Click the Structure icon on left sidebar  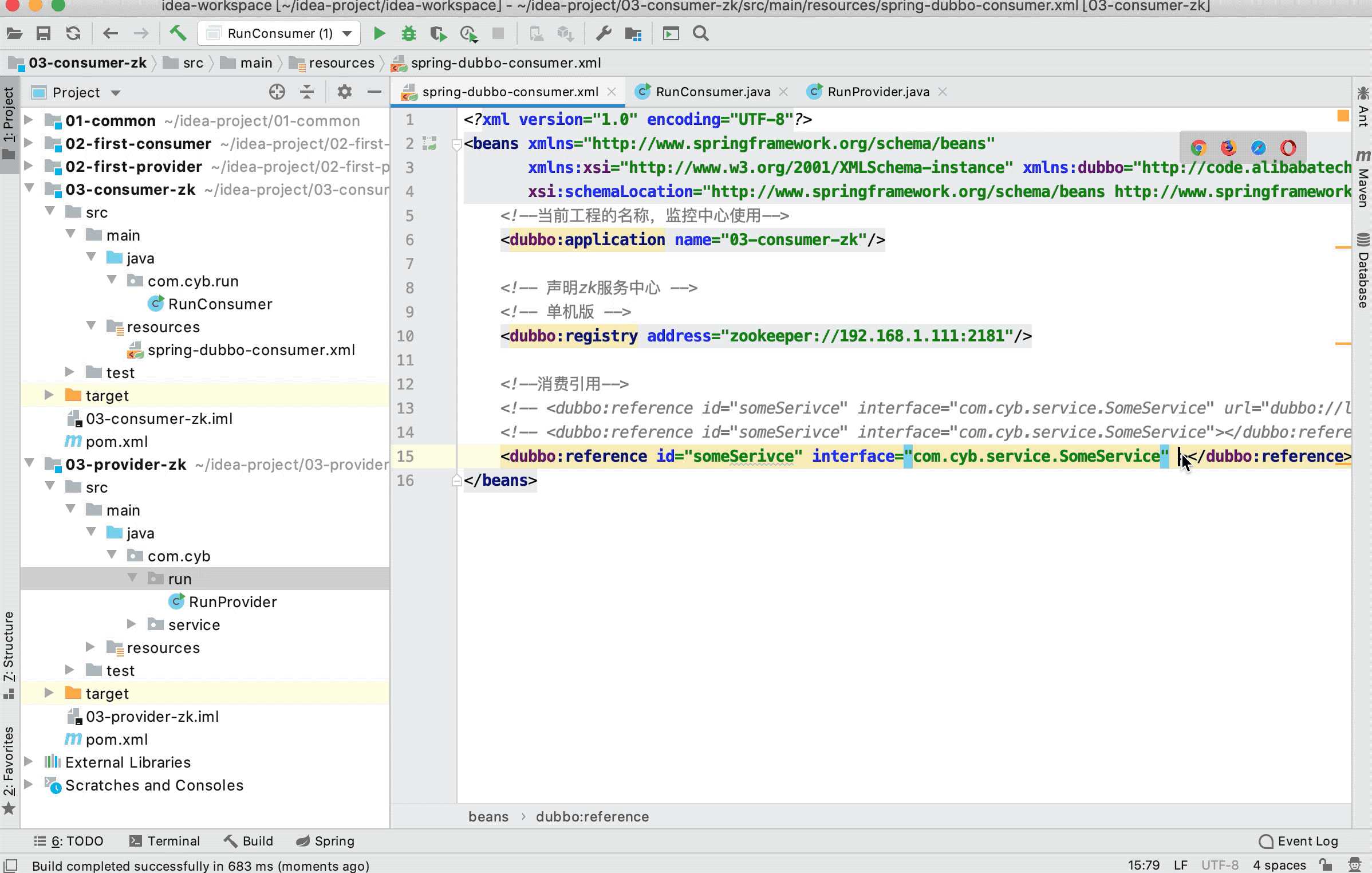[11, 655]
